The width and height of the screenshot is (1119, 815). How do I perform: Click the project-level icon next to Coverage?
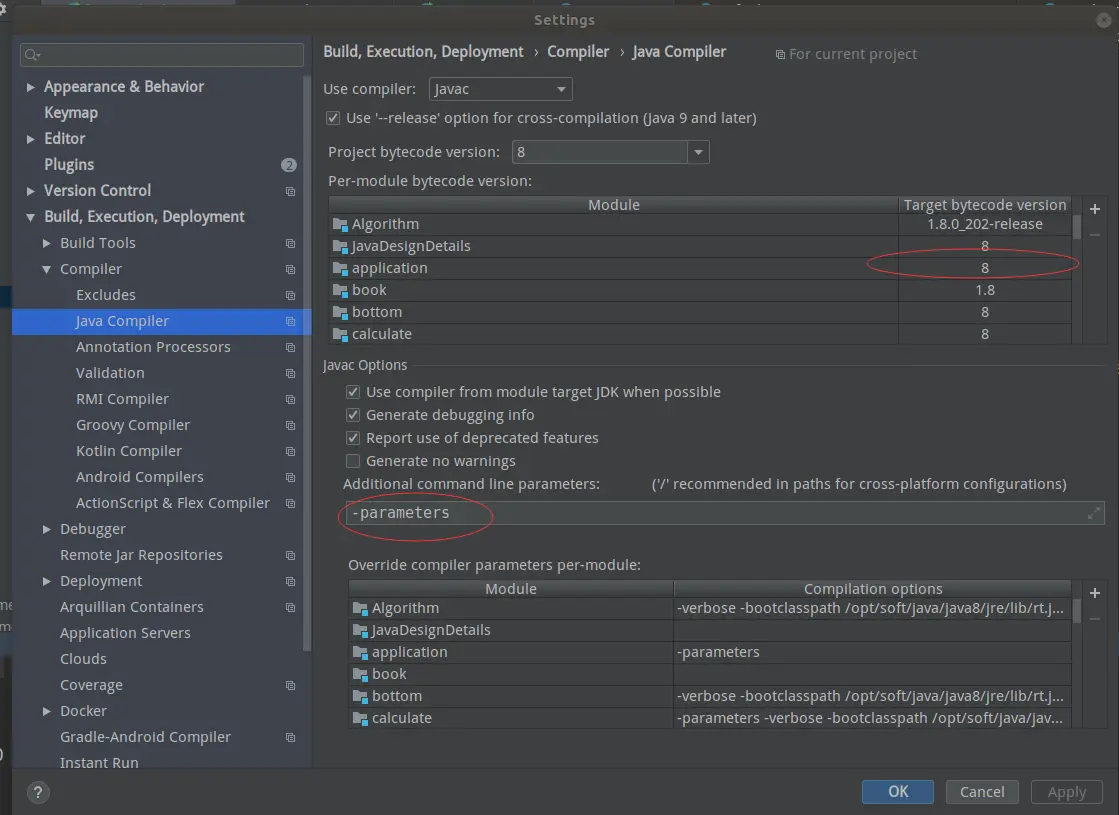coord(290,685)
